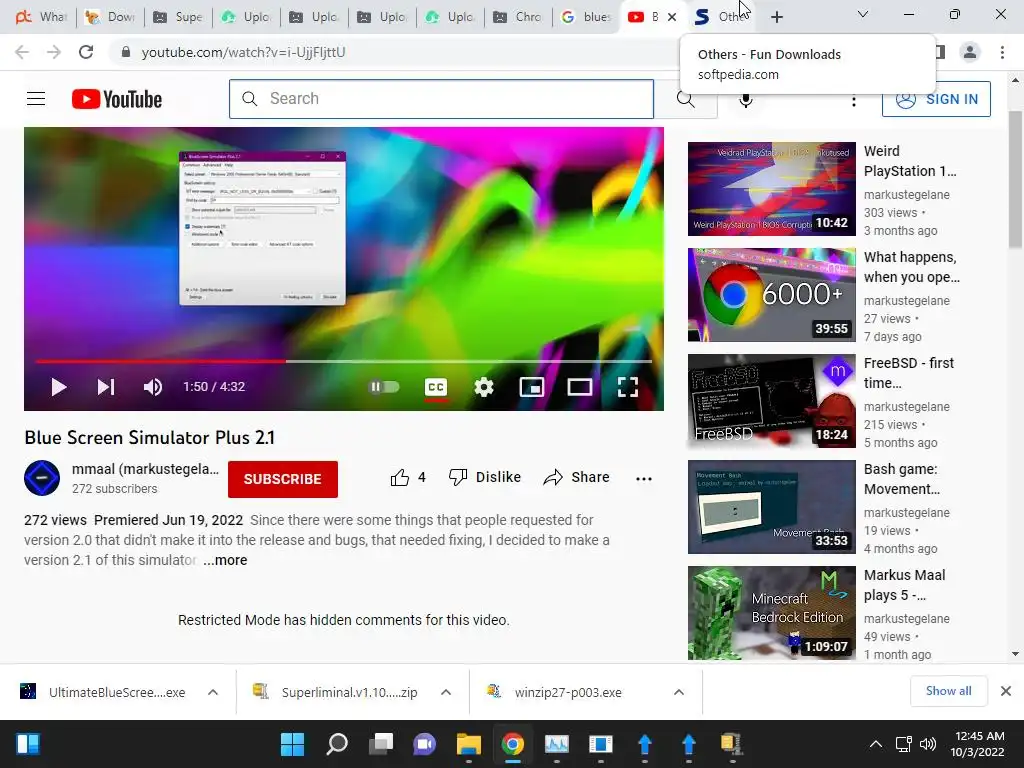Expand description with ...more

225,560
